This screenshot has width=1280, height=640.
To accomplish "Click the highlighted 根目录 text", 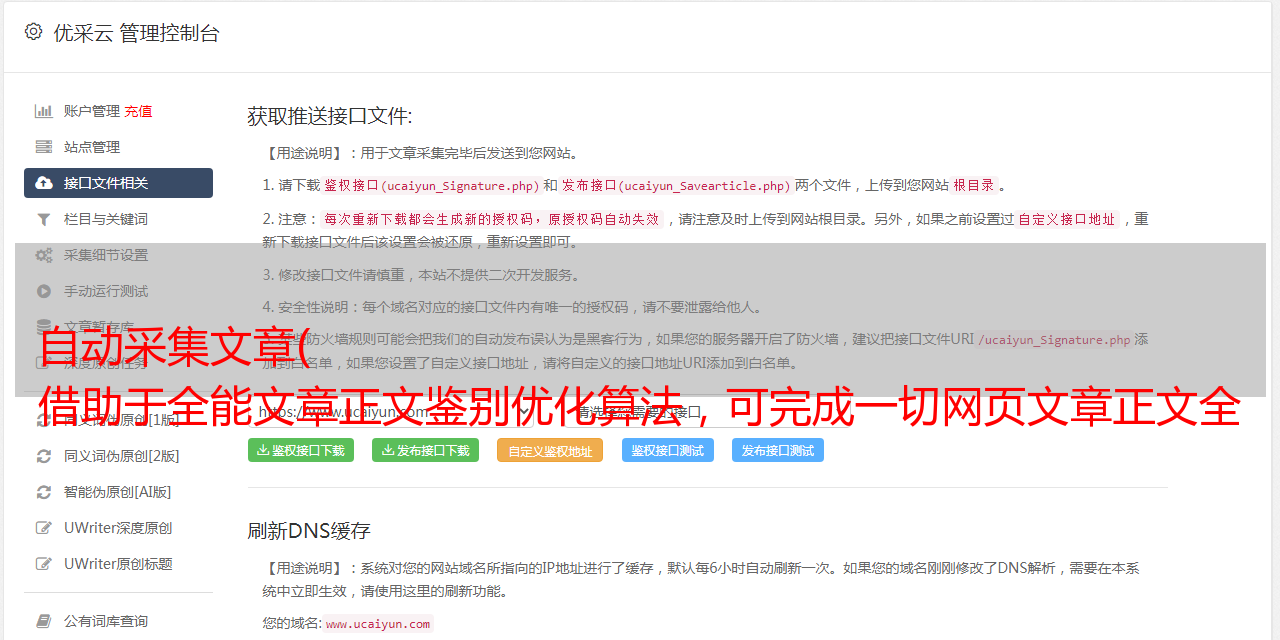I will 974,185.
